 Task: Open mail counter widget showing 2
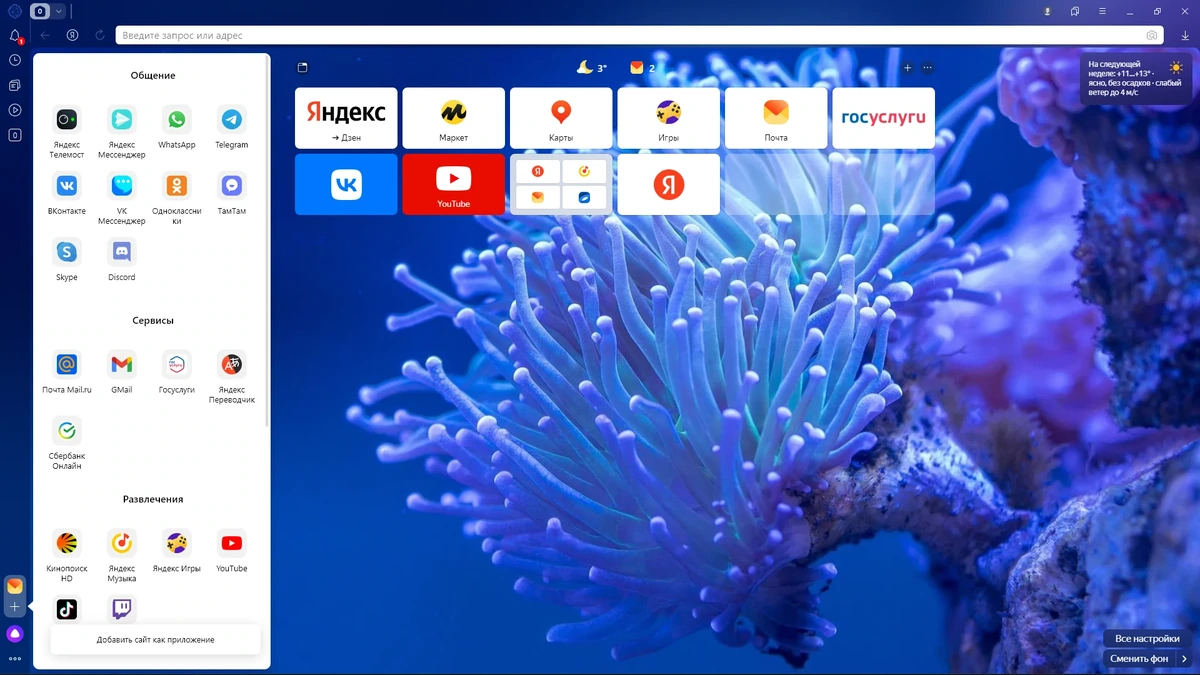point(643,68)
